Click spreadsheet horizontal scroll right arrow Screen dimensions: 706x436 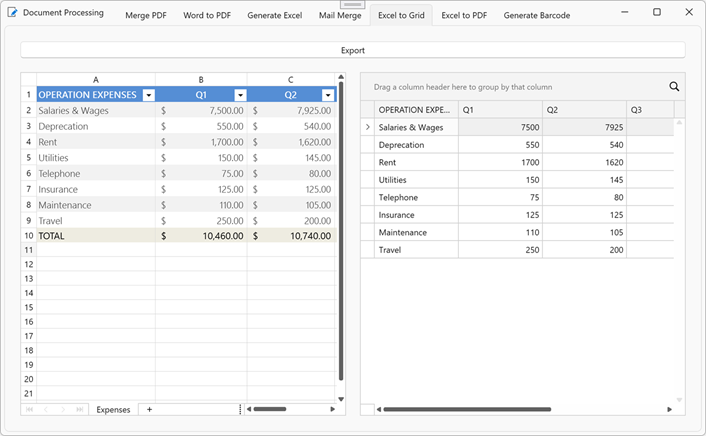(333, 409)
